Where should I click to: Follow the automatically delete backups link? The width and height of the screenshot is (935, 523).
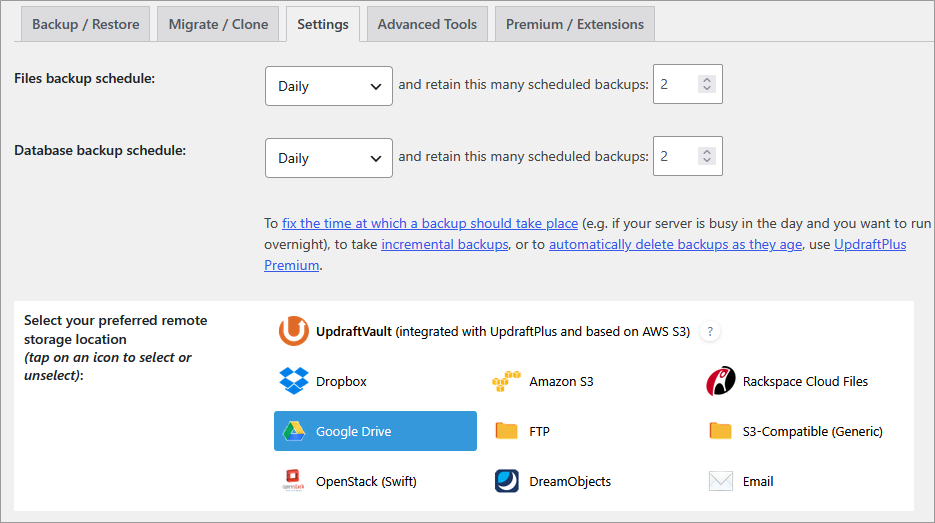676,245
